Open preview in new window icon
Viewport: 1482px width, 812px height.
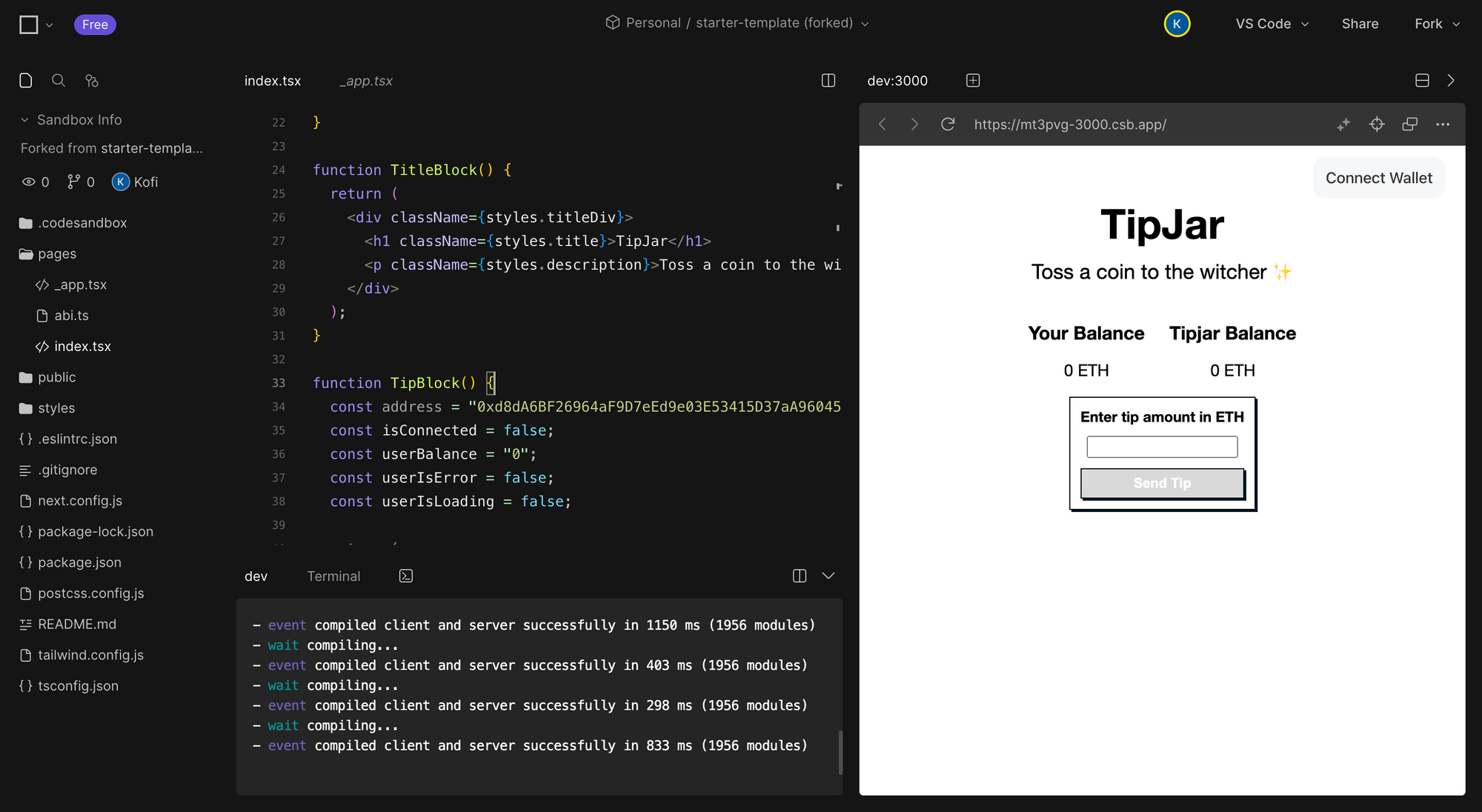[1409, 124]
